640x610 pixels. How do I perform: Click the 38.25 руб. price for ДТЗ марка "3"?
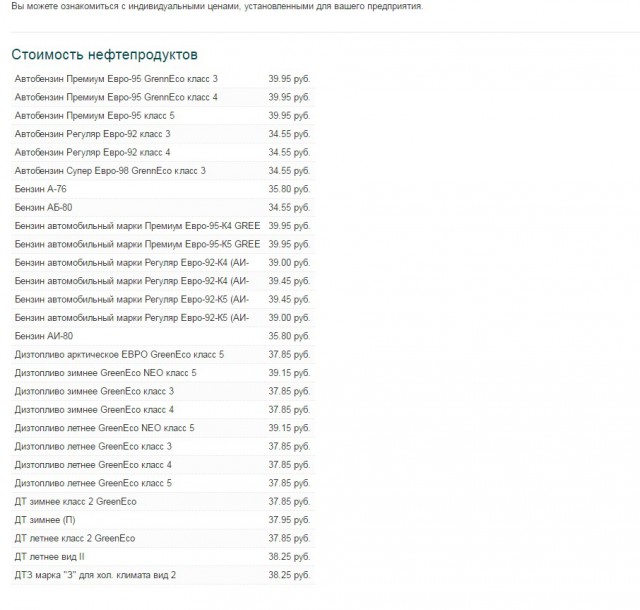[289, 575]
